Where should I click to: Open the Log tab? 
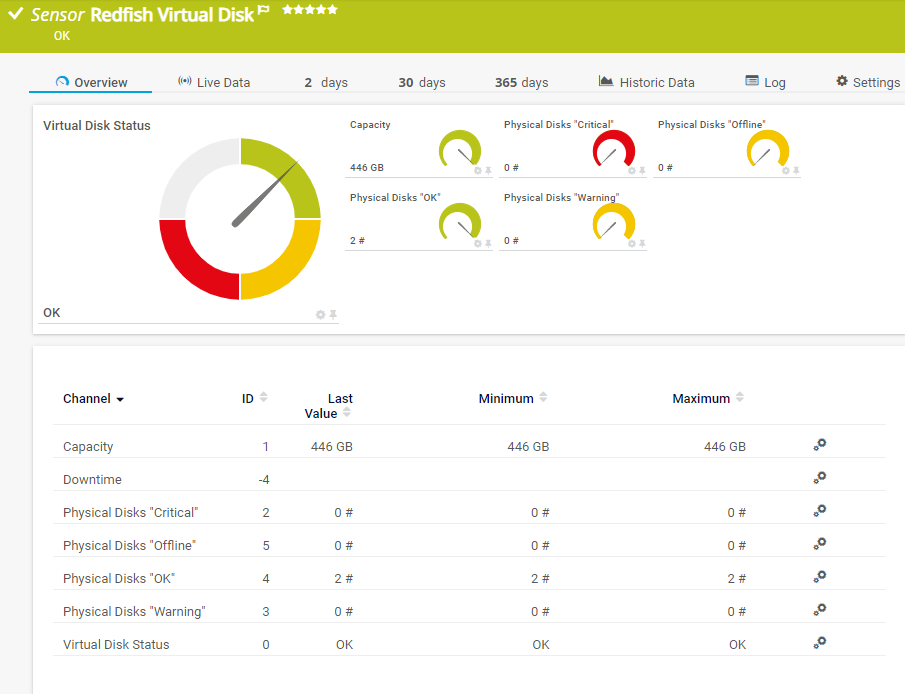[x=765, y=82]
